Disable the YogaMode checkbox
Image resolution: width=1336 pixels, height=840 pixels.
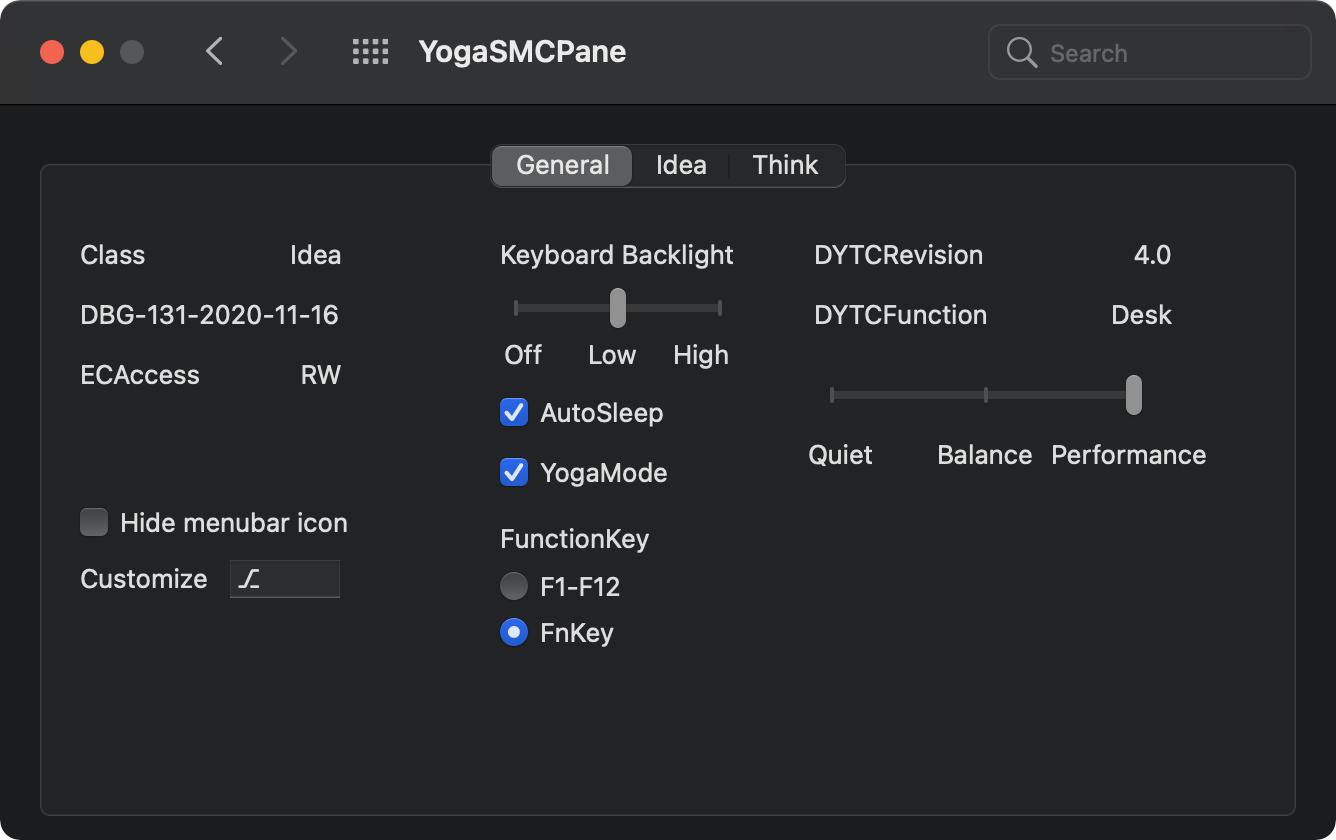[514, 472]
